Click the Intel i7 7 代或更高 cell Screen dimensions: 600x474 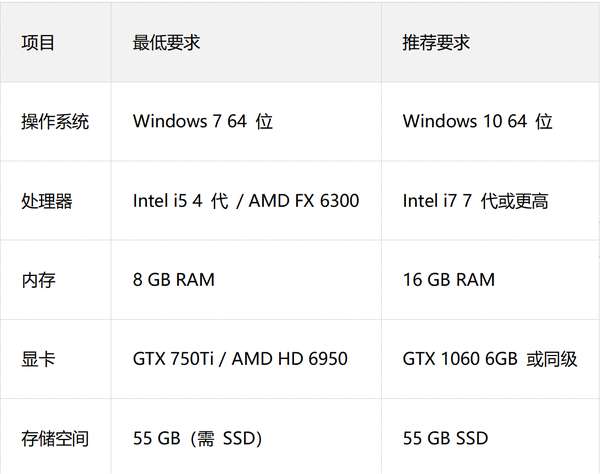pyautogui.click(x=475, y=201)
